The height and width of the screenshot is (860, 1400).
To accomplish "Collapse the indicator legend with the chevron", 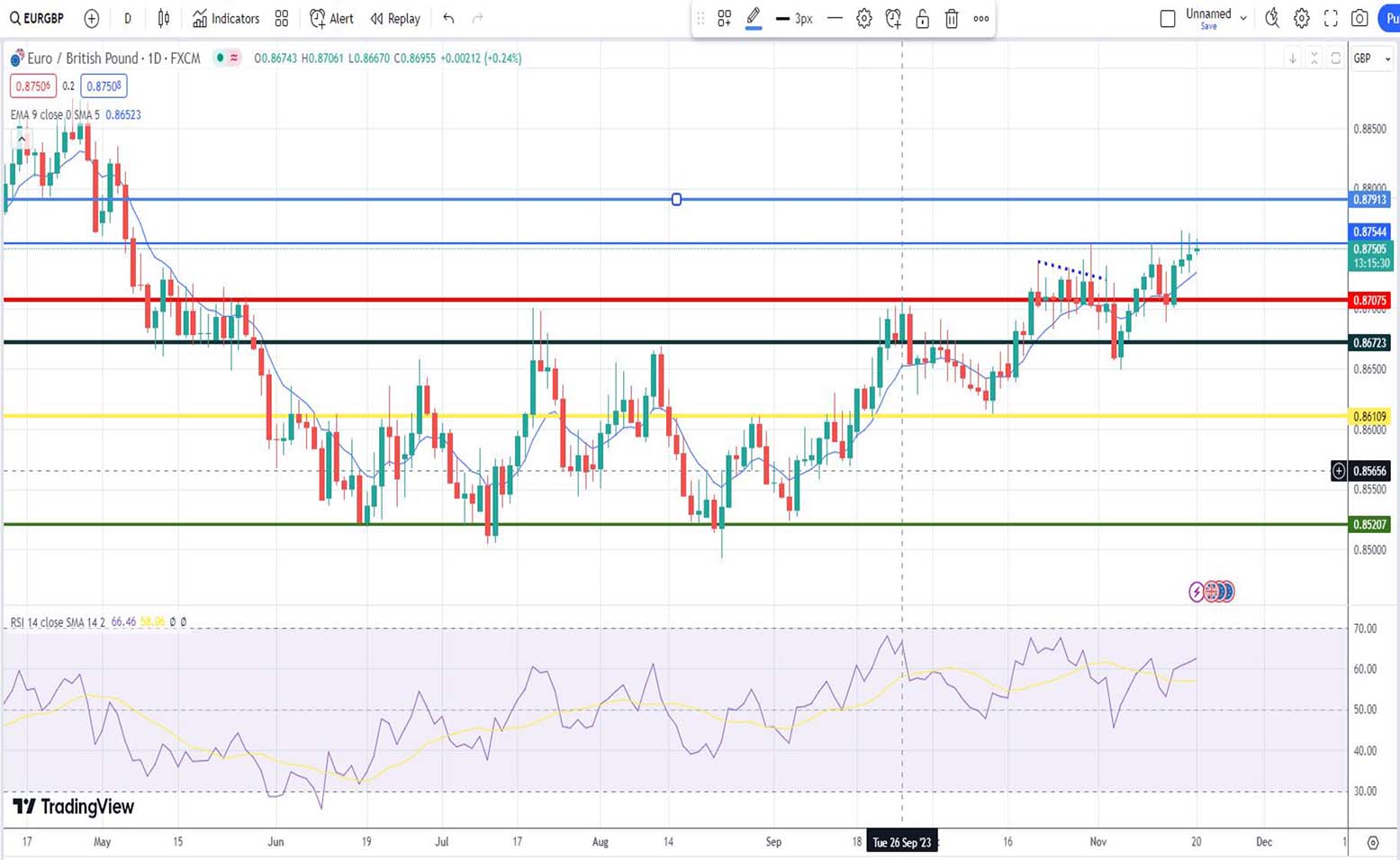I will 21,140.
